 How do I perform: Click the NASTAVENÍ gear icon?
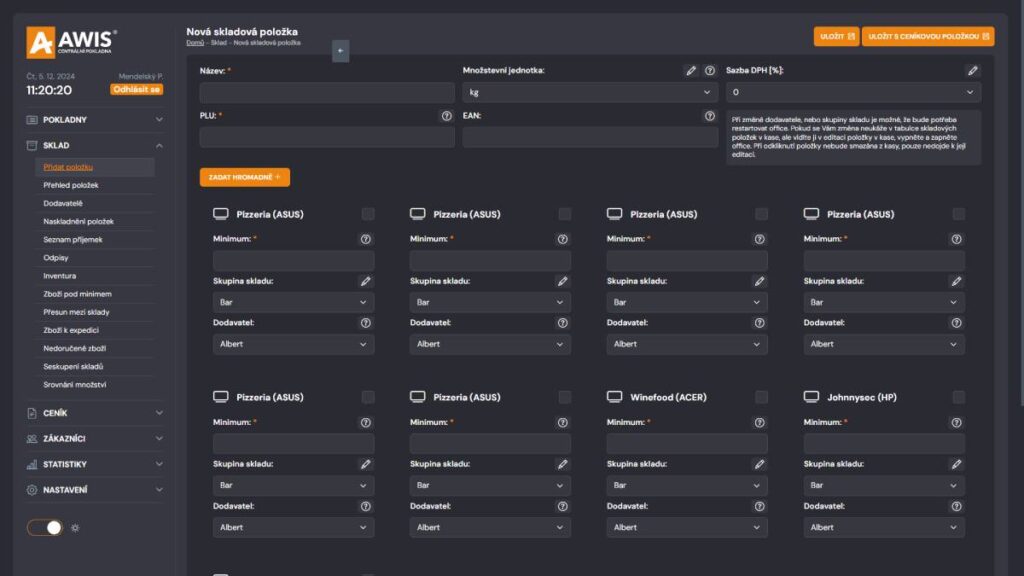[x=32, y=490]
